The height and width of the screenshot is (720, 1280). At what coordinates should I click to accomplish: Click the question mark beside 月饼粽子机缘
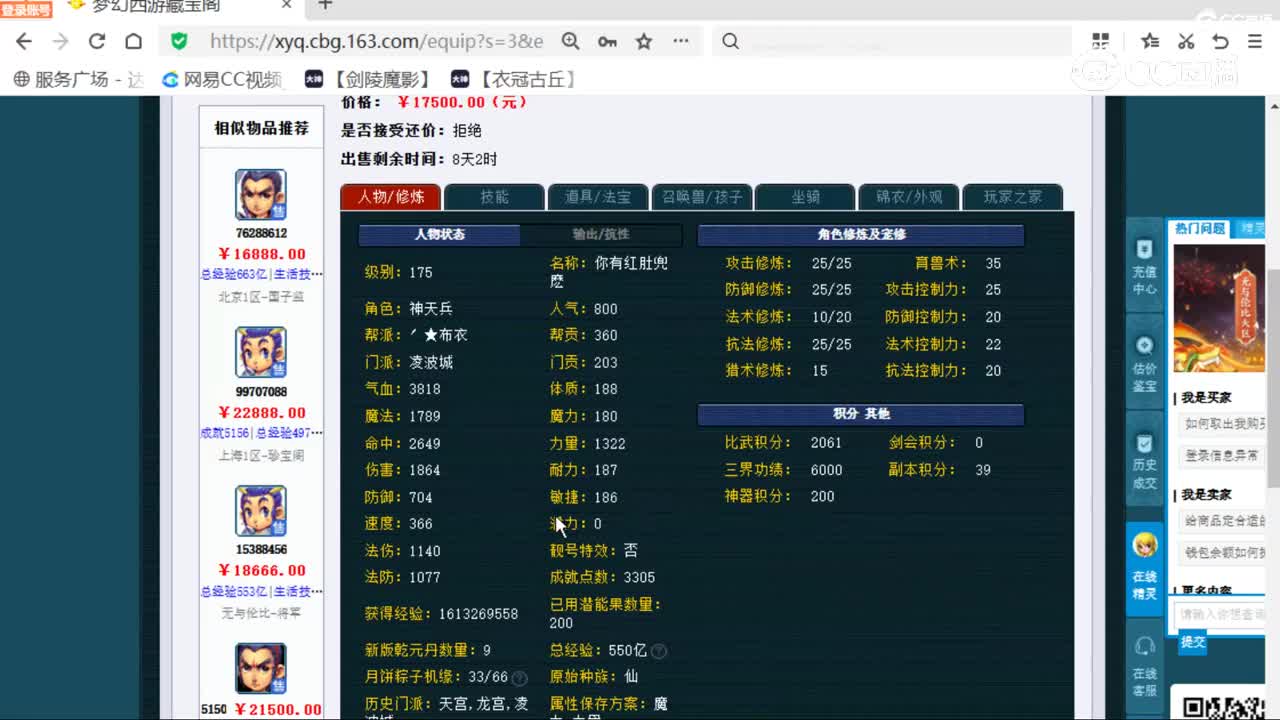[x=519, y=677]
